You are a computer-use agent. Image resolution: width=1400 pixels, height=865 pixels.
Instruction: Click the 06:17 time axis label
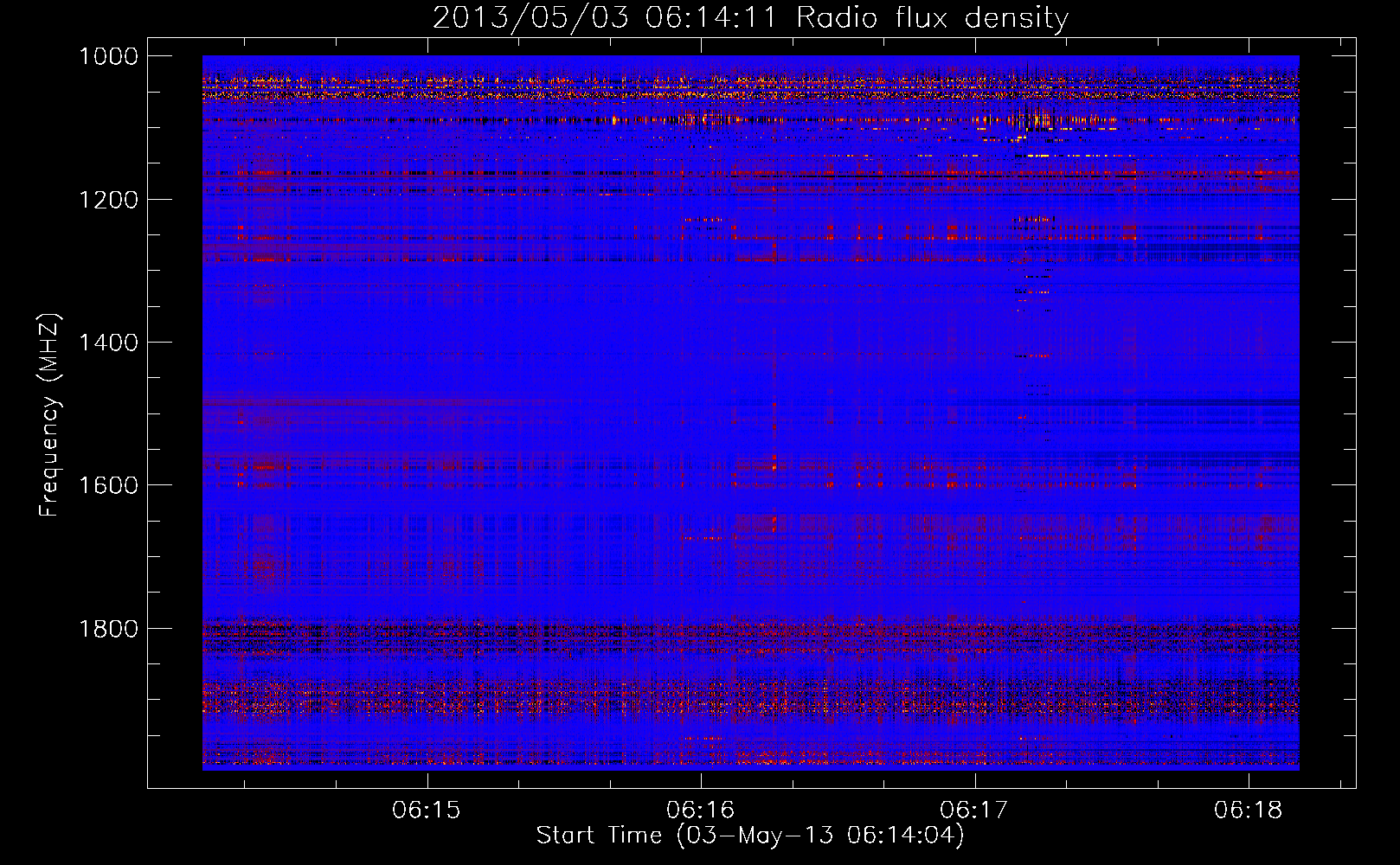click(x=975, y=810)
